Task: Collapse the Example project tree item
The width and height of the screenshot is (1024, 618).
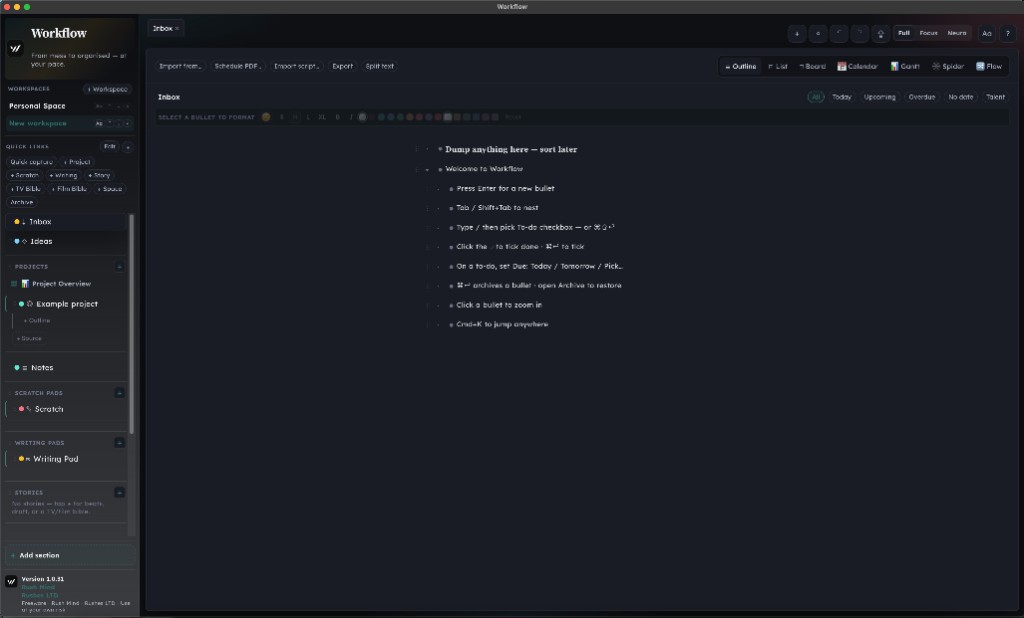Action: point(14,304)
